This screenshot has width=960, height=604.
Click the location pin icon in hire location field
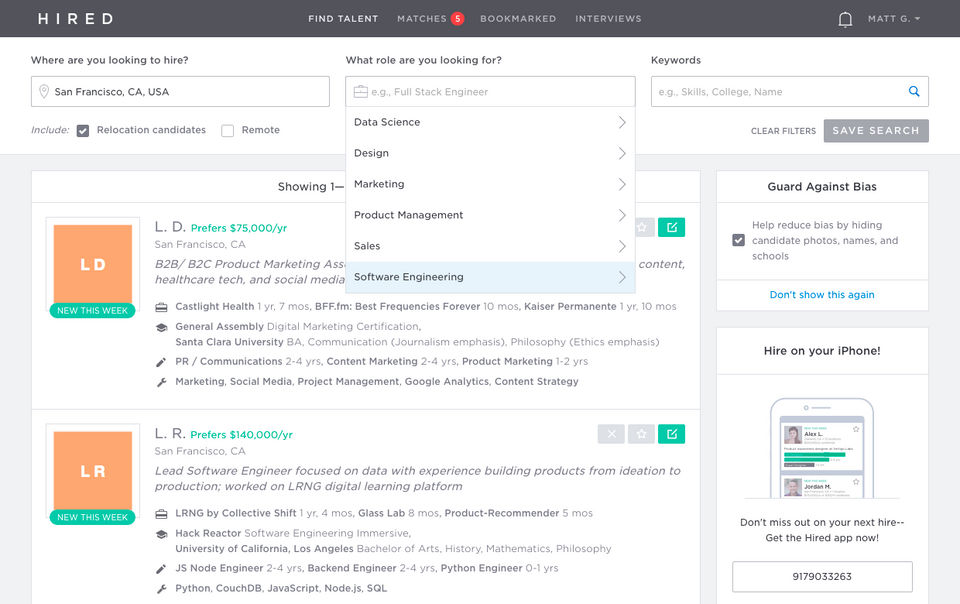(x=44, y=92)
